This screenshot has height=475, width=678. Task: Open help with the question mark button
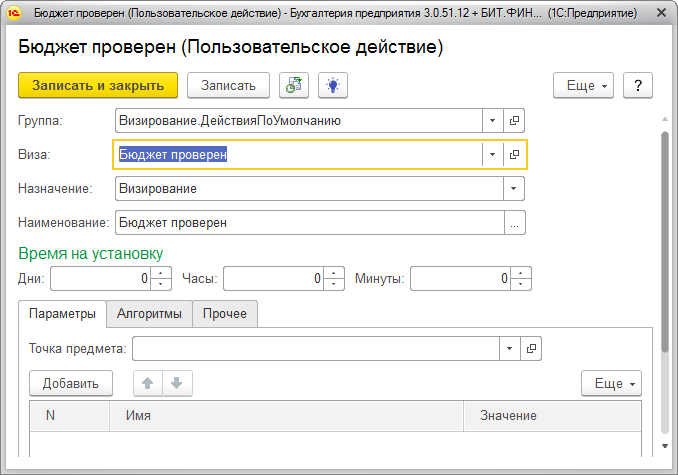[x=638, y=86]
